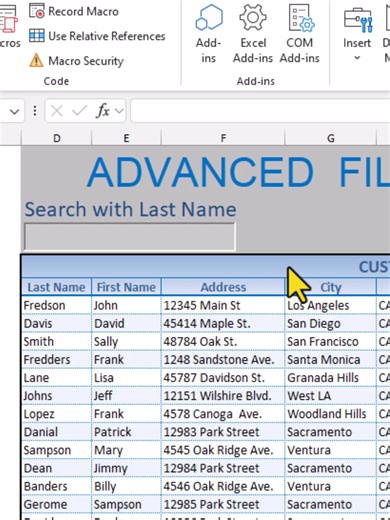
Task: Select address cell 12151 Wilshire Blvd.
Action: coord(223,396)
